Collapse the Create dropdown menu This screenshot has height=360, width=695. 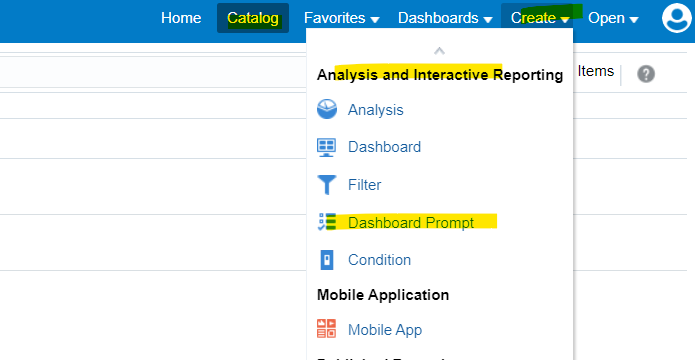tap(540, 18)
